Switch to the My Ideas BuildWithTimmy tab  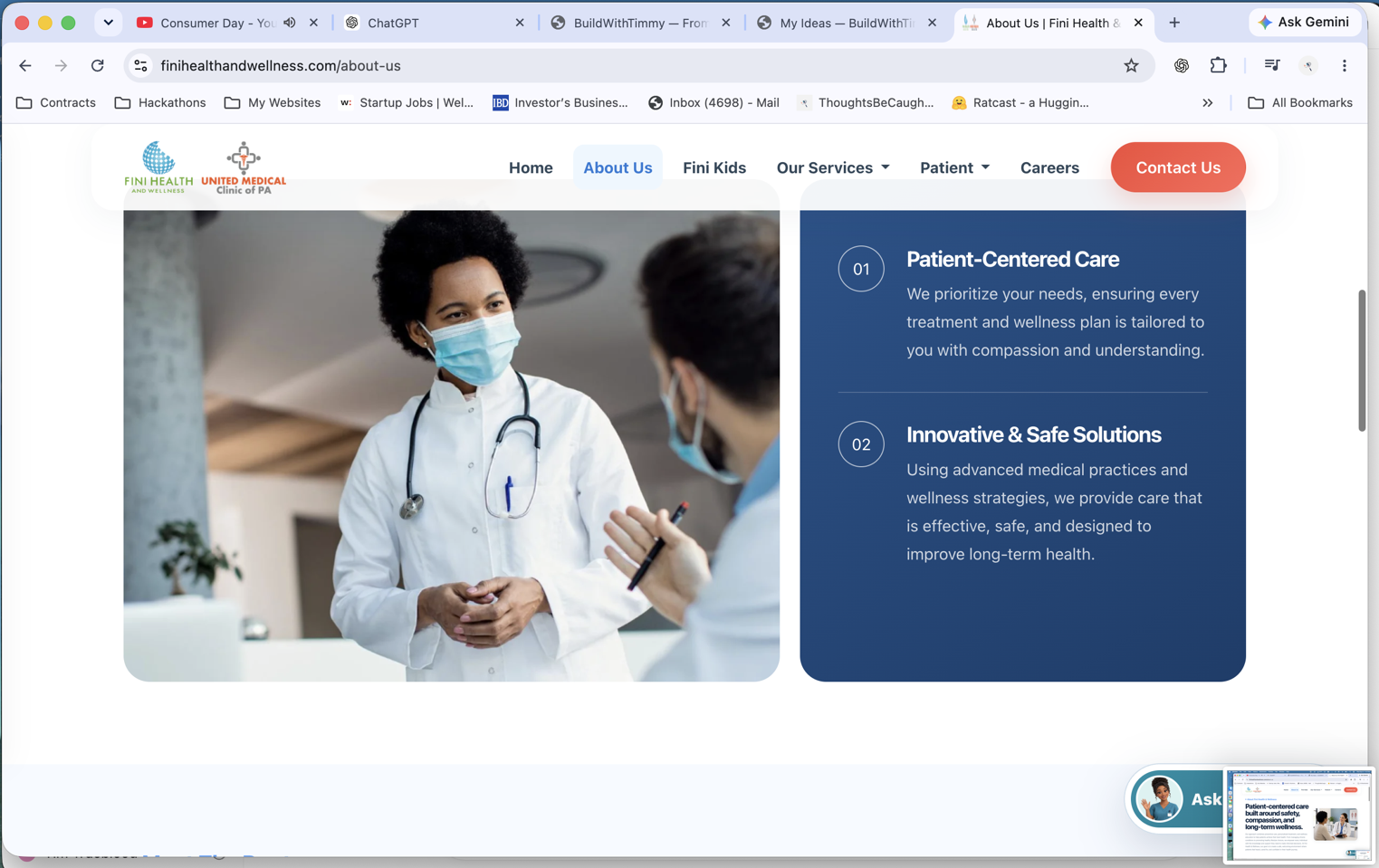[847, 23]
